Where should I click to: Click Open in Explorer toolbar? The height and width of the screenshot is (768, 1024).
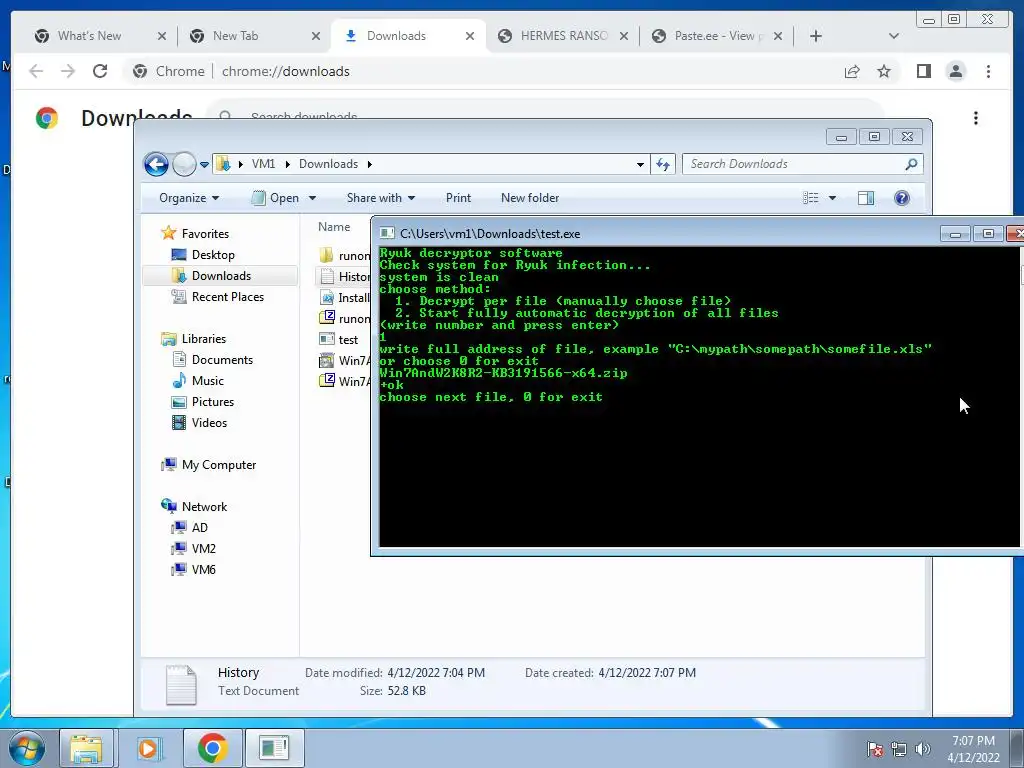pos(276,198)
